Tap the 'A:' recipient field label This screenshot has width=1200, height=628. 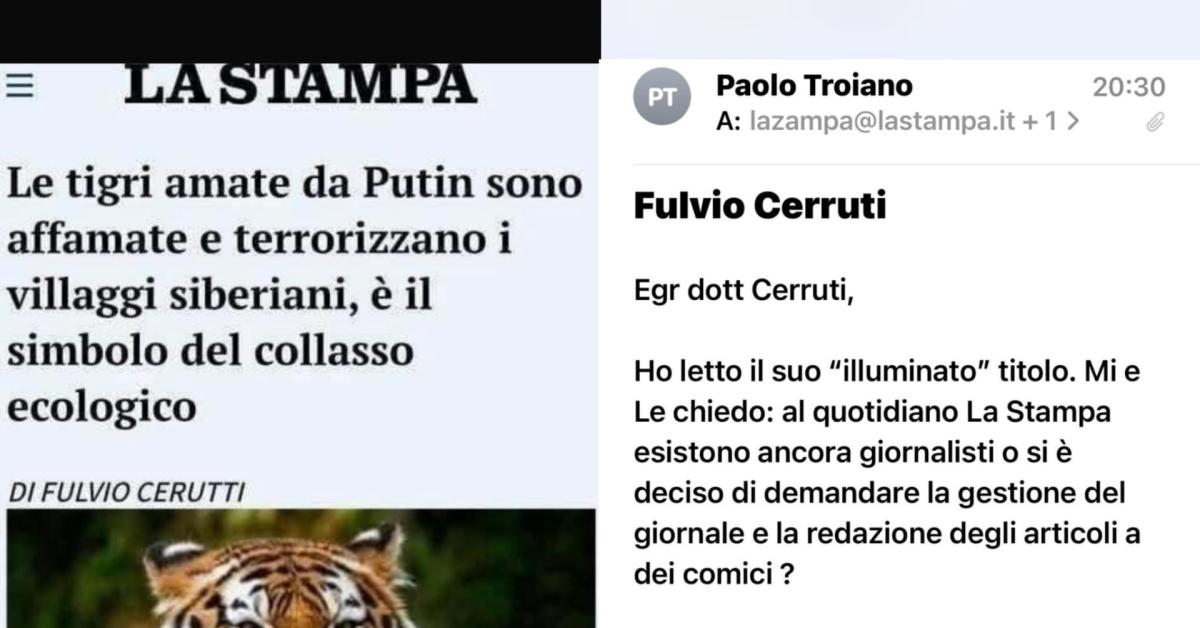[729, 122]
